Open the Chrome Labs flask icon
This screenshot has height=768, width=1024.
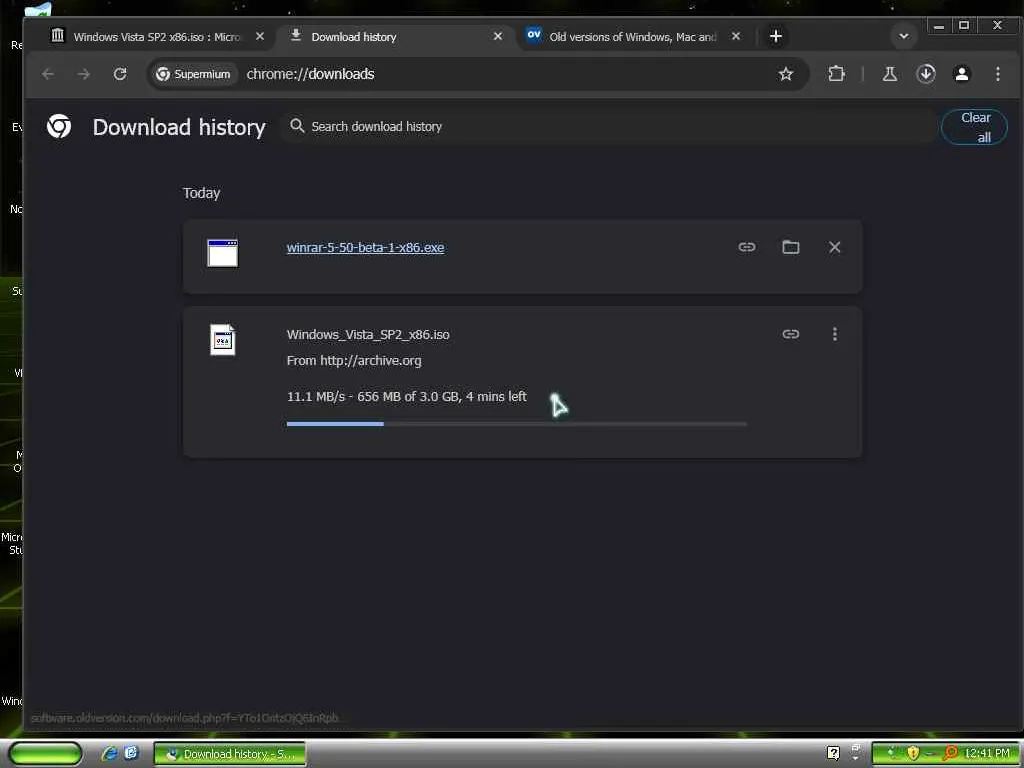point(889,74)
